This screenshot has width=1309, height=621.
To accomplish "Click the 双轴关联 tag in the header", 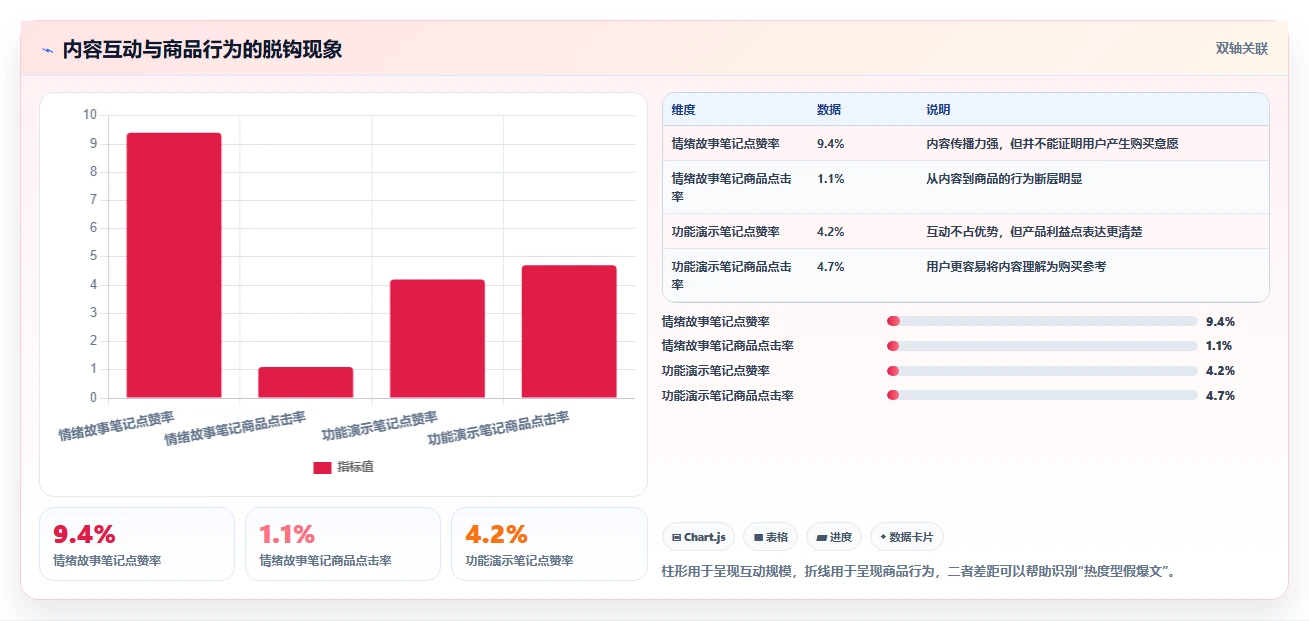I will click(1242, 49).
